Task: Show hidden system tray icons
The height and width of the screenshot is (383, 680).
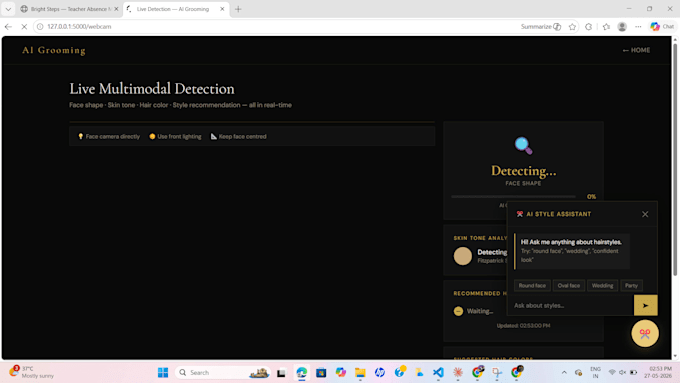Action: (564, 373)
